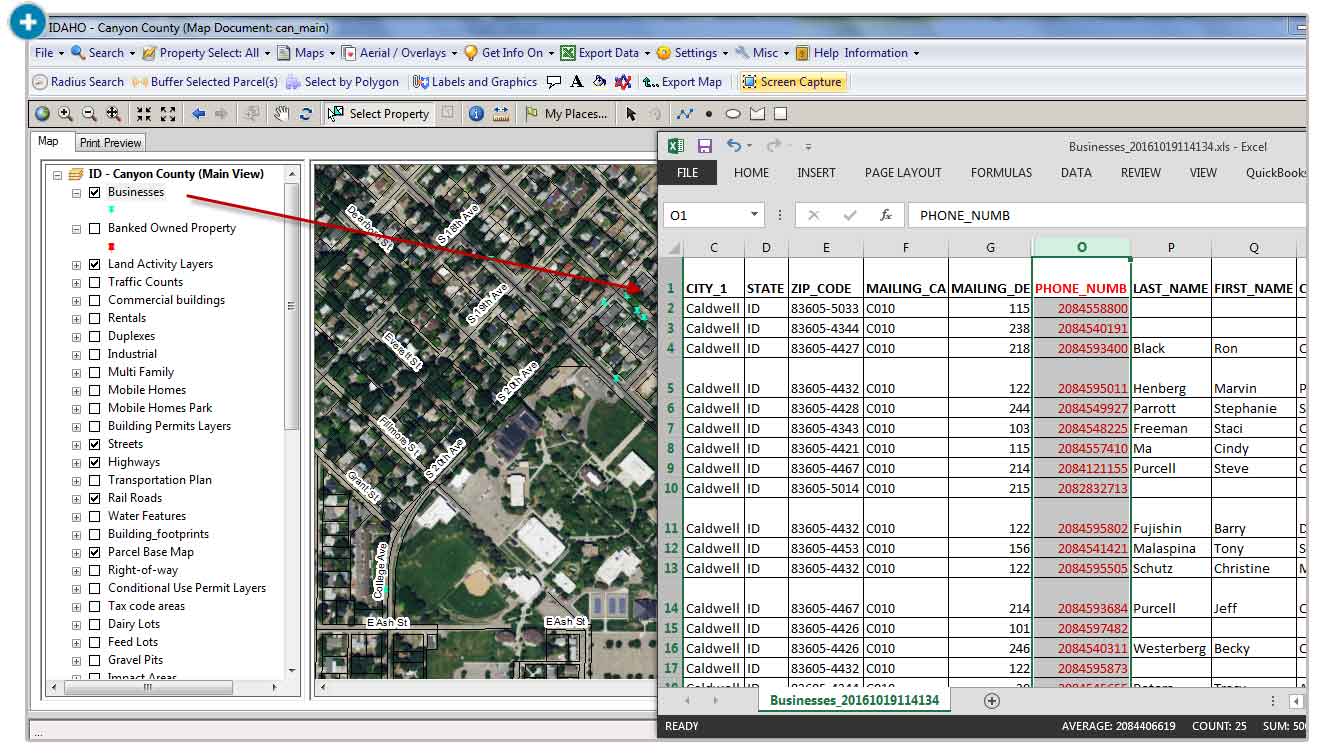
Task: Collapse ID - Canyon County tree node
Action: [58, 174]
